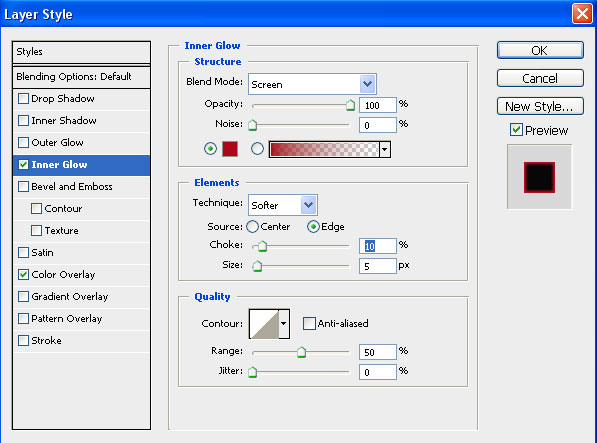Select the Center source radio button

pyautogui.click(x=252, y=226)
